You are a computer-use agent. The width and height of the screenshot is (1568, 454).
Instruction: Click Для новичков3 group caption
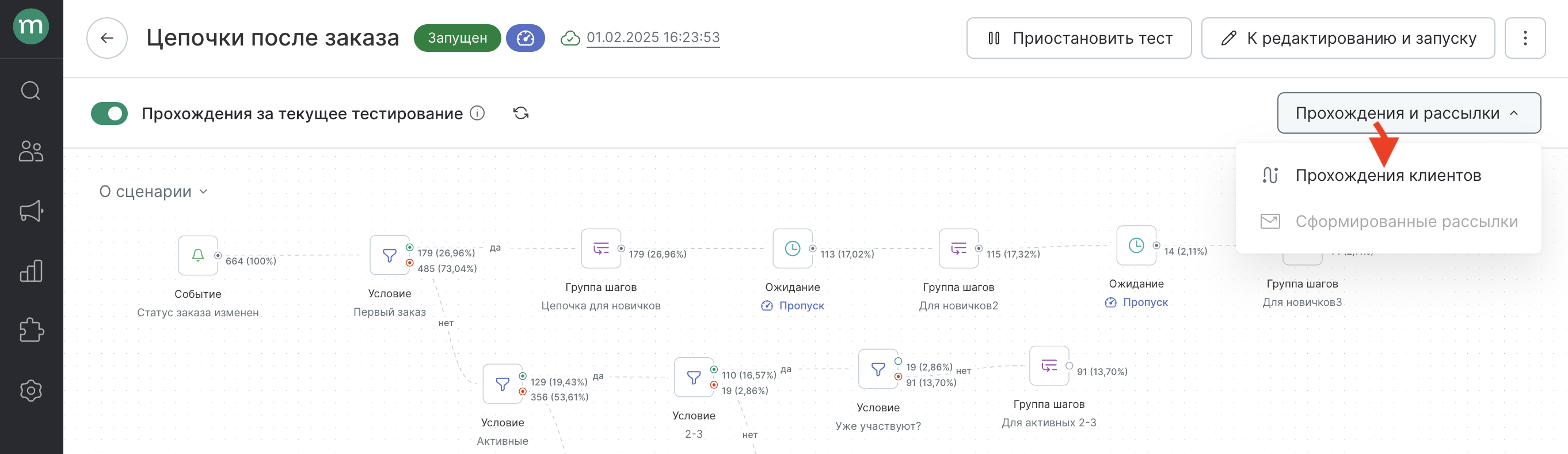click(1302, 302)
